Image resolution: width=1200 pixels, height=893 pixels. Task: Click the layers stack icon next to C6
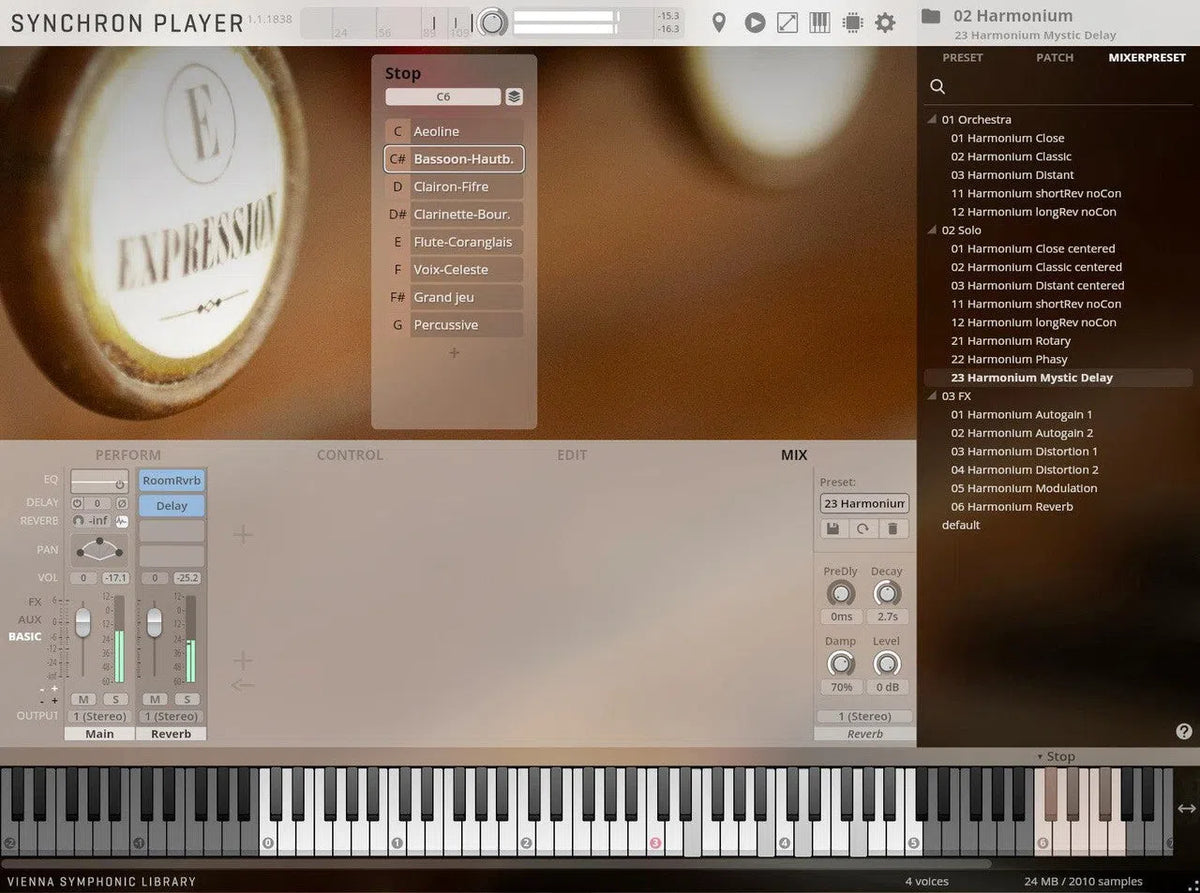(x=513, y=96)
